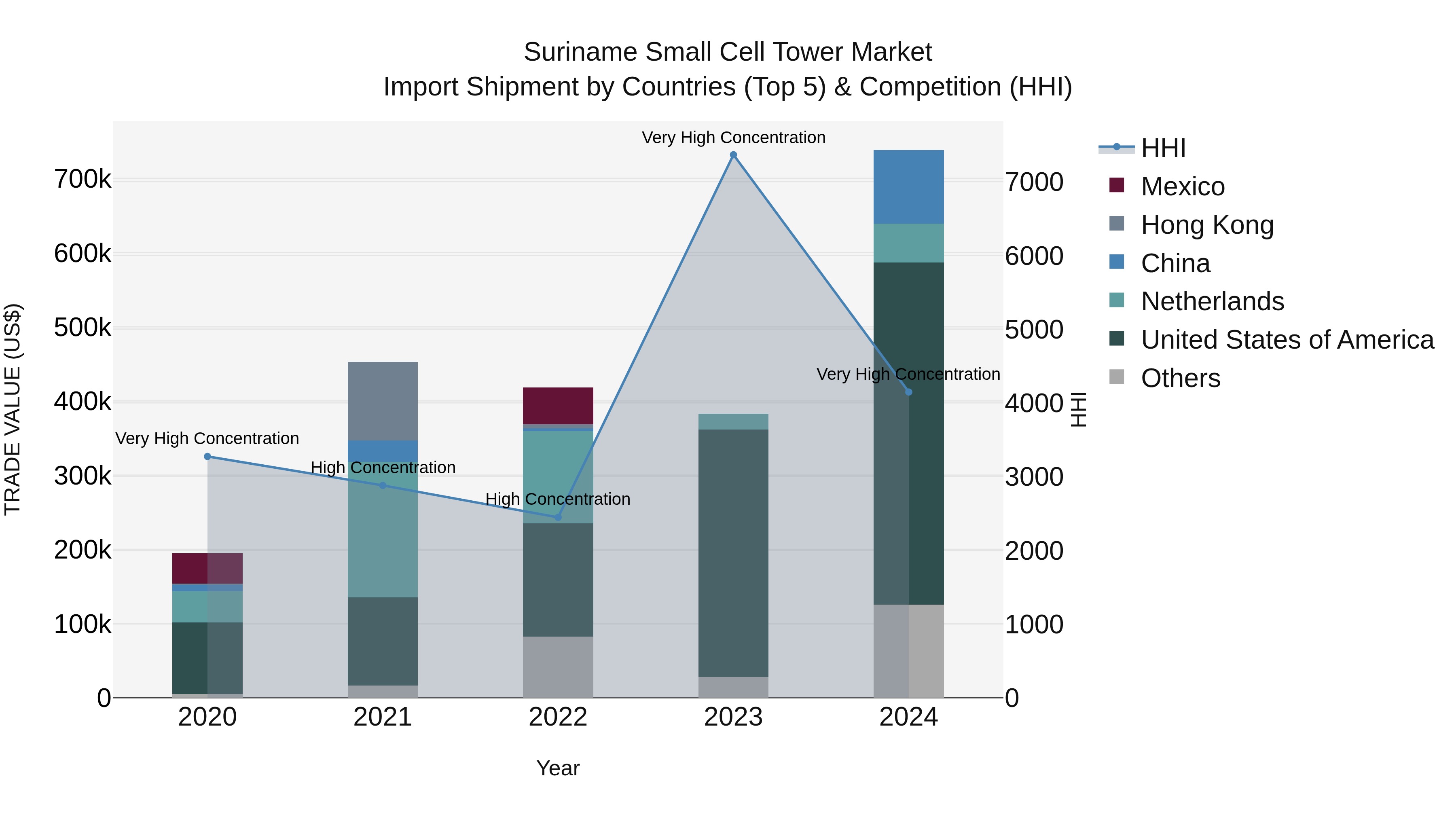Viewport: 1456px width, 819px height.
Task: Click the 100k left axis tick label
Action: (x=83, y=624)
